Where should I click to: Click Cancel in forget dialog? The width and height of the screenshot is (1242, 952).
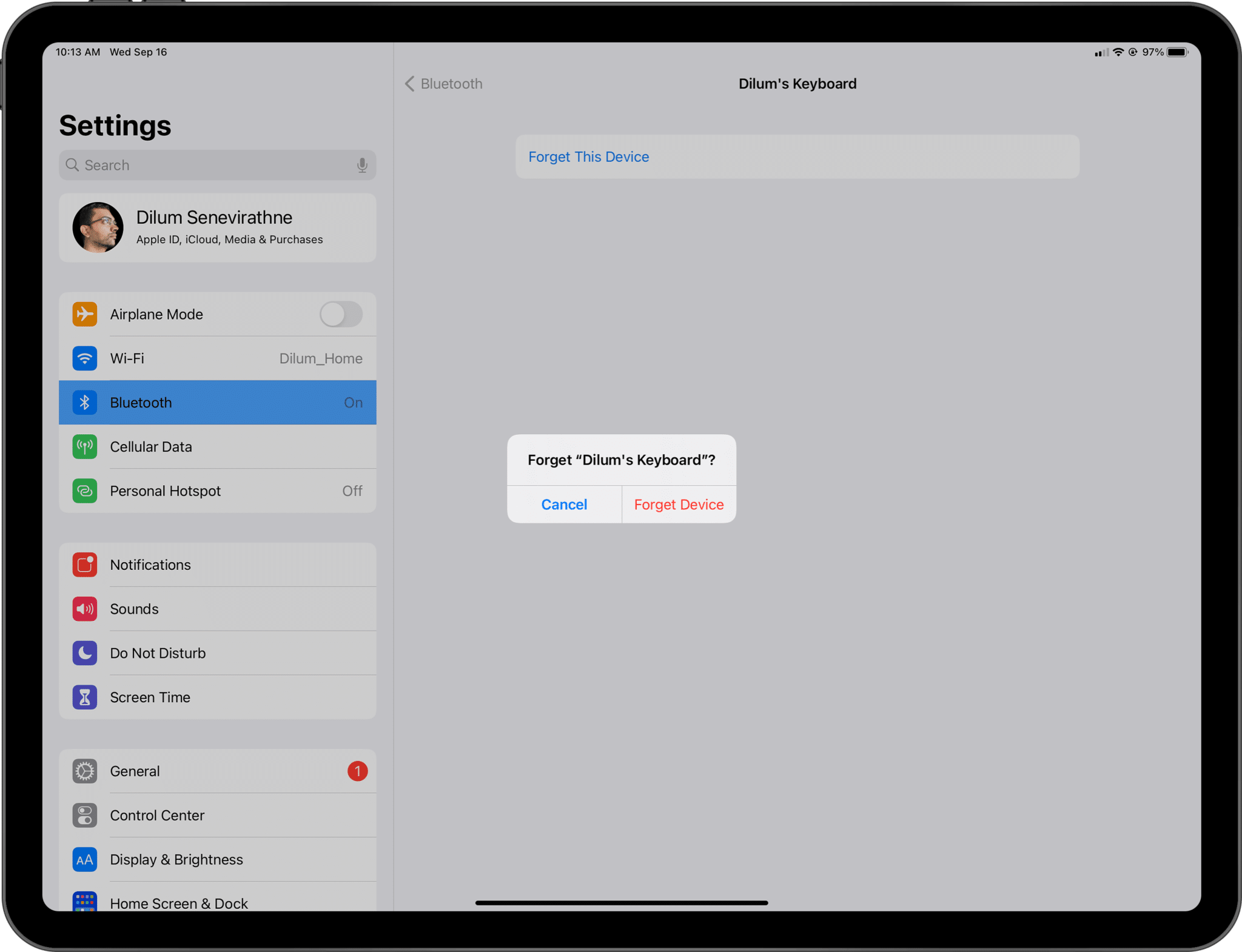coord(564,504)
